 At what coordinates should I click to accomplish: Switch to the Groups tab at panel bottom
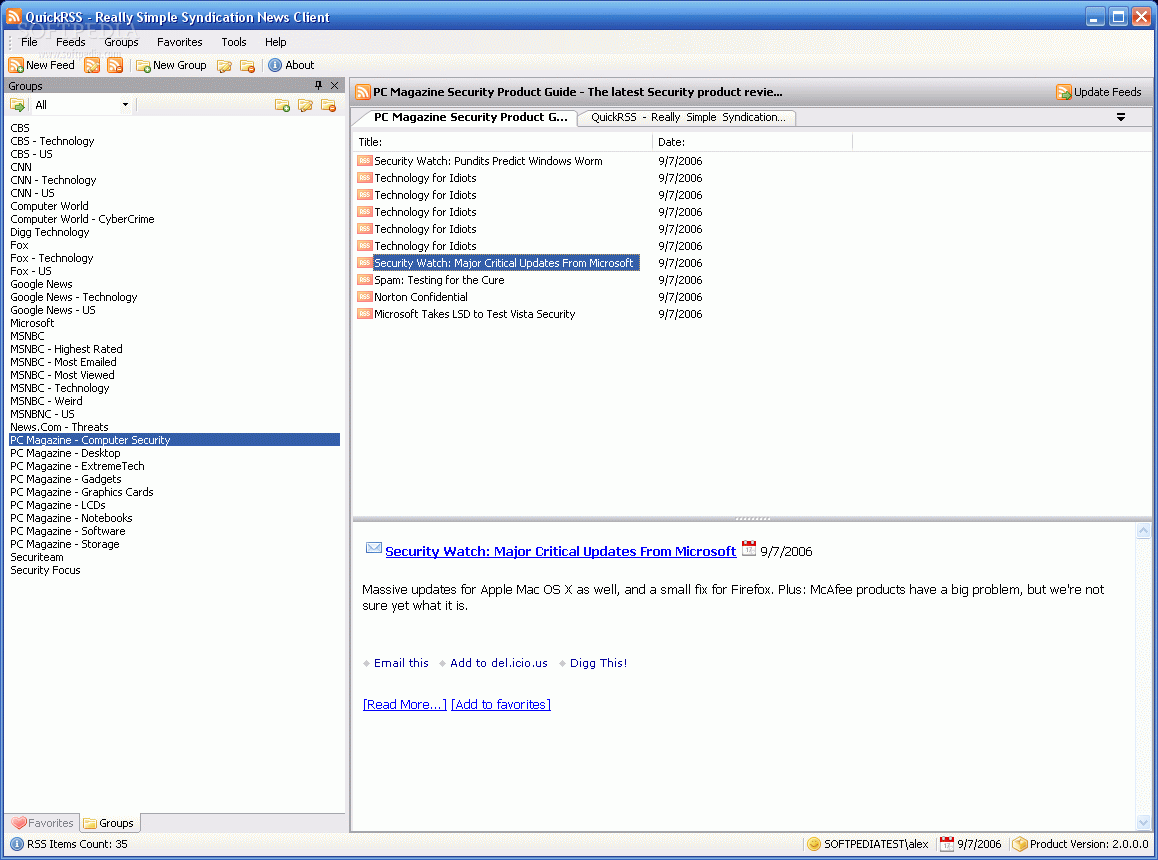pos(109,823)
